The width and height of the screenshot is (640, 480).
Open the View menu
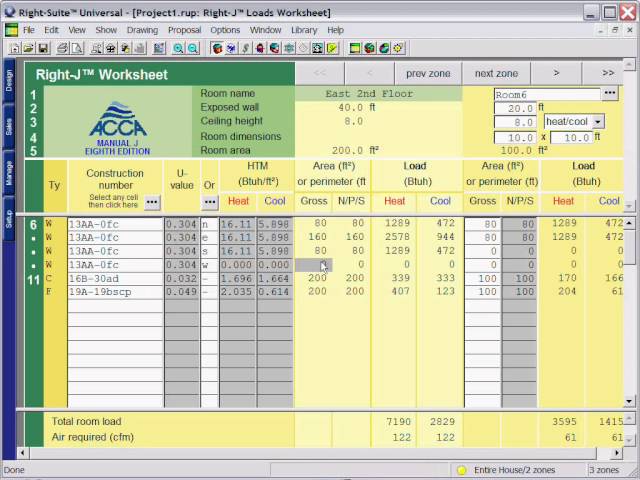77,30
